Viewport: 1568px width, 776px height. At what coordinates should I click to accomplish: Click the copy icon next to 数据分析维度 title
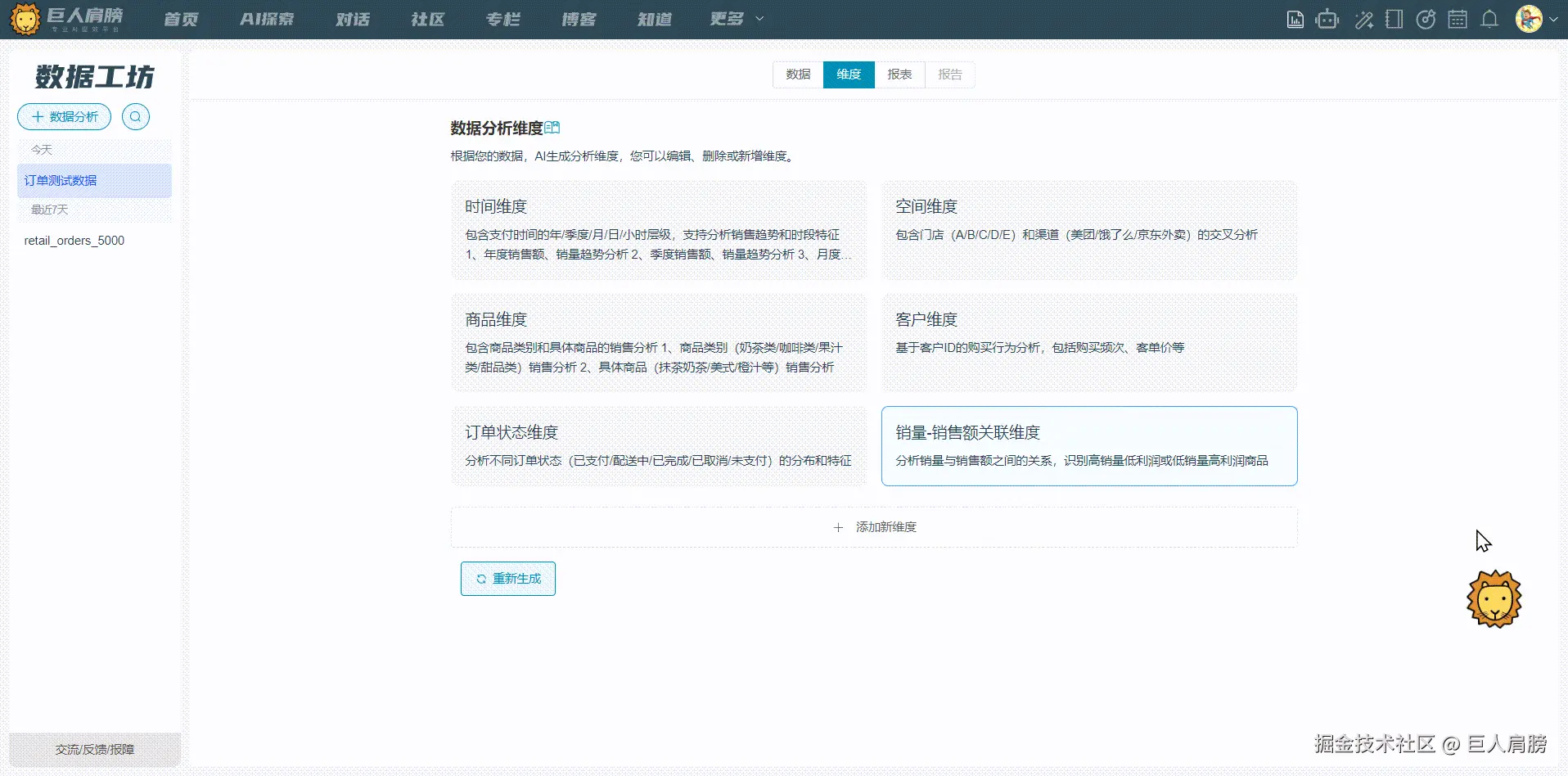[x=553, y=128]
